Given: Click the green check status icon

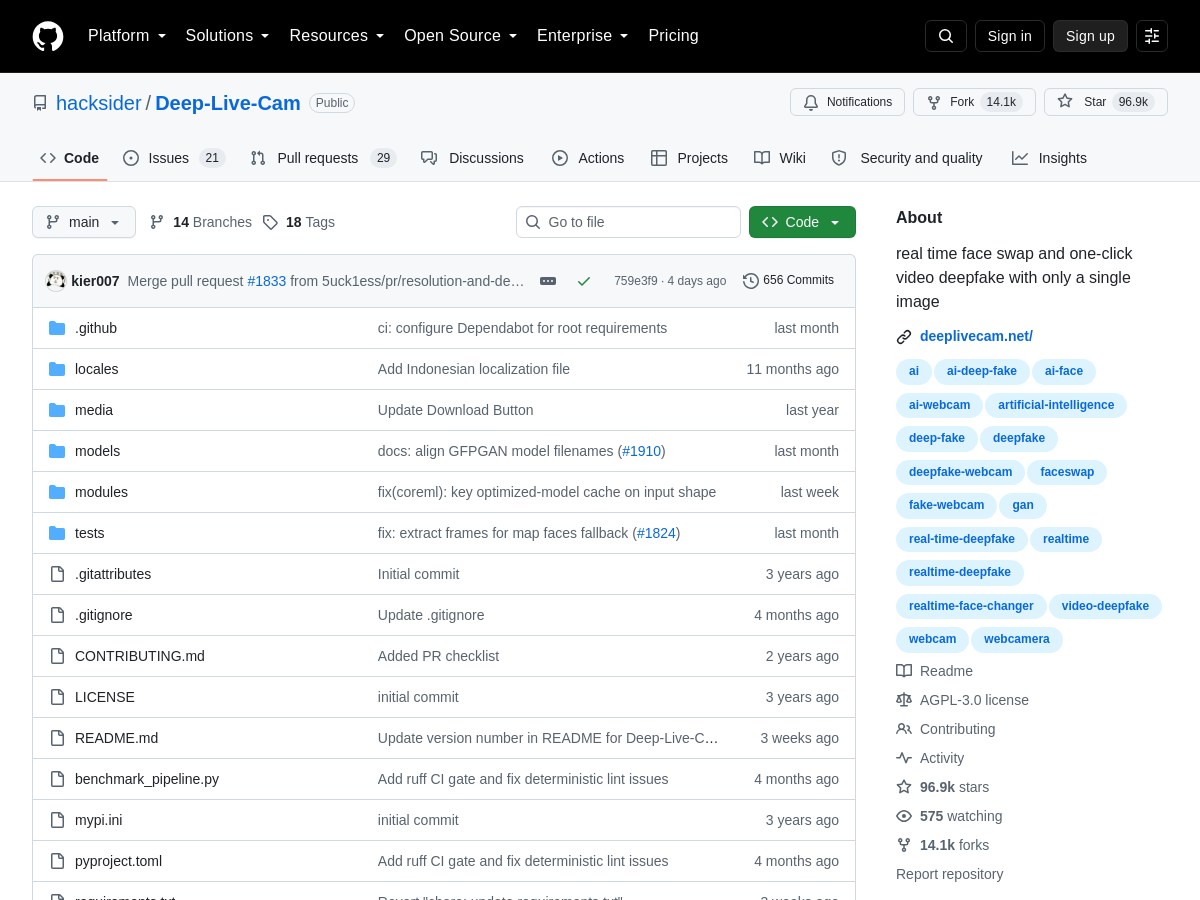Looking at the screenshot, I should [584, 281].
